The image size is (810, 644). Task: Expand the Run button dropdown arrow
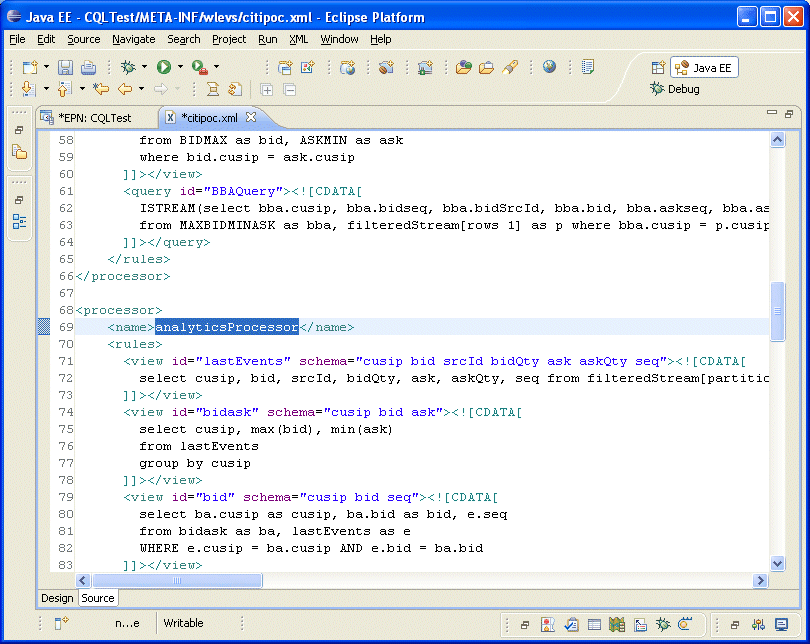180,67
